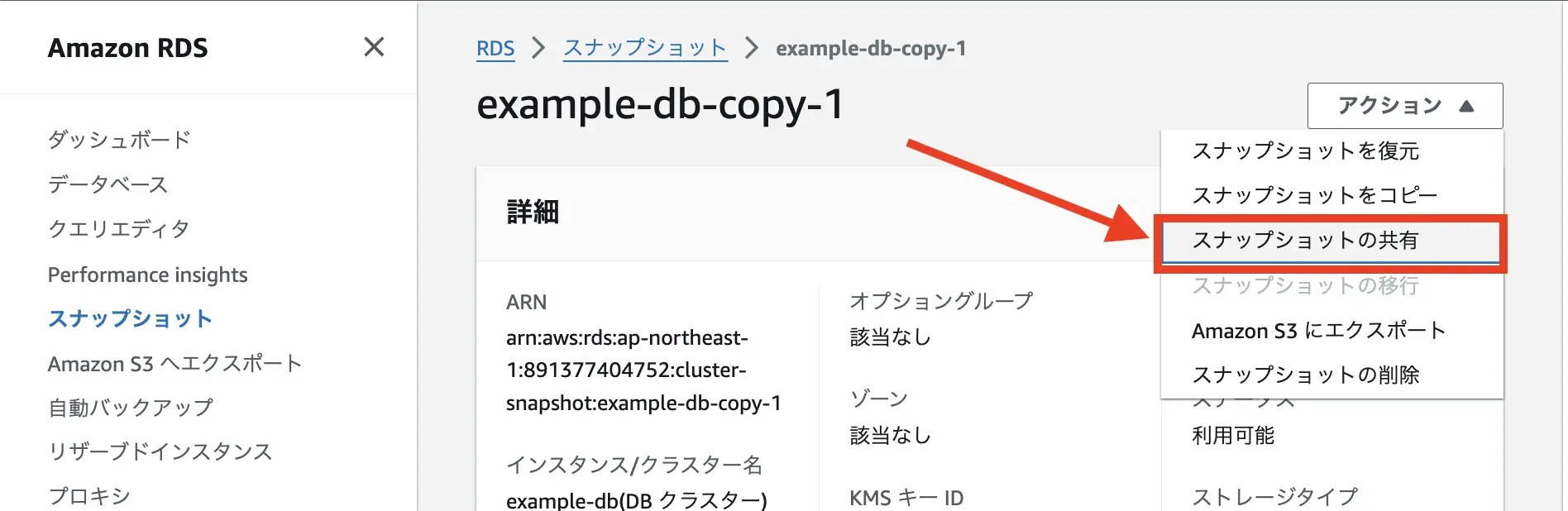Viewport: 1568px width, 511px height.
Task: Click the ゾーン field label
Action: point(878,399)
